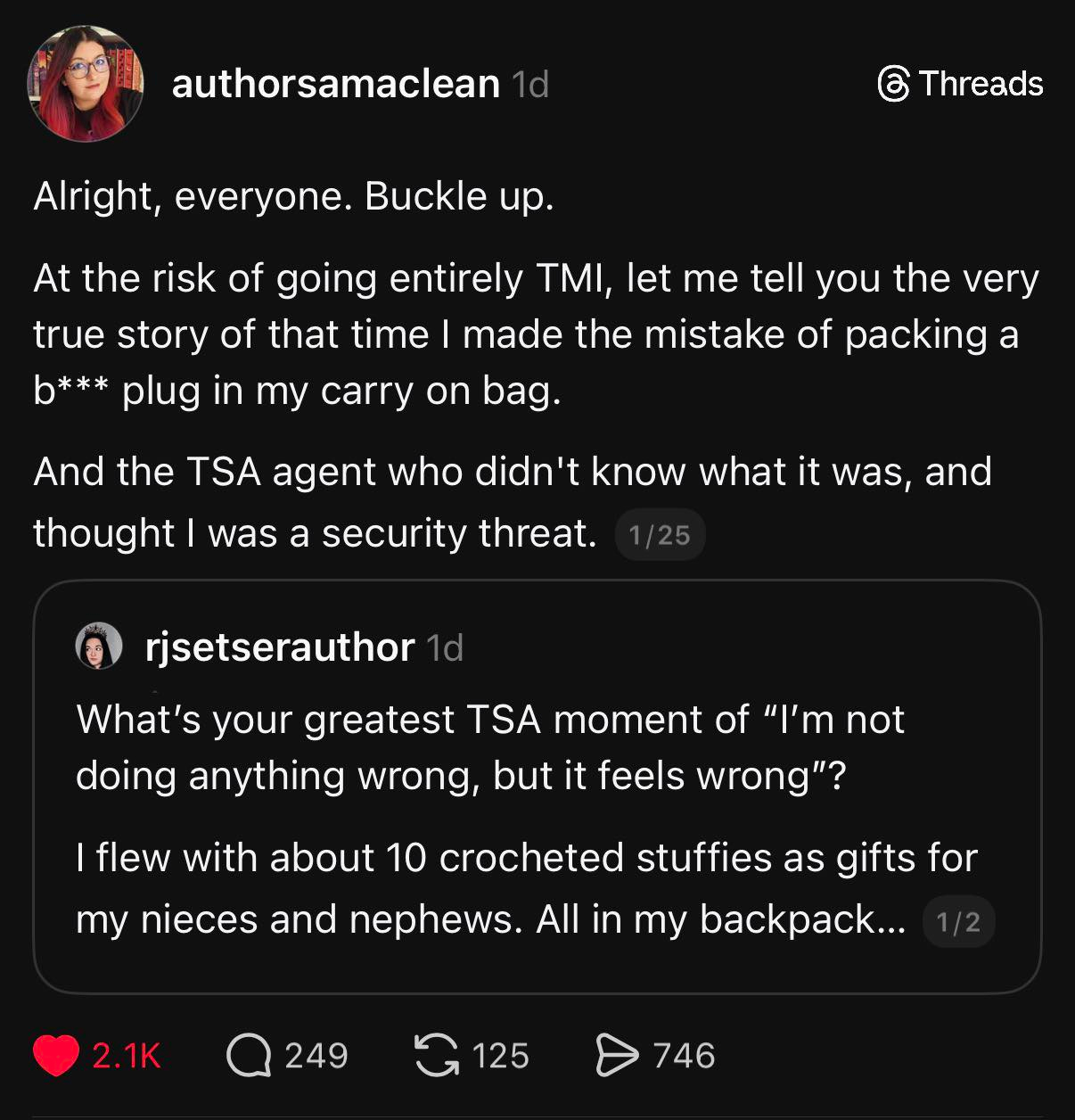Repost using the circular arrows icon
The height and width of the screenshot is (1120, 1075).
(436, 1056)
